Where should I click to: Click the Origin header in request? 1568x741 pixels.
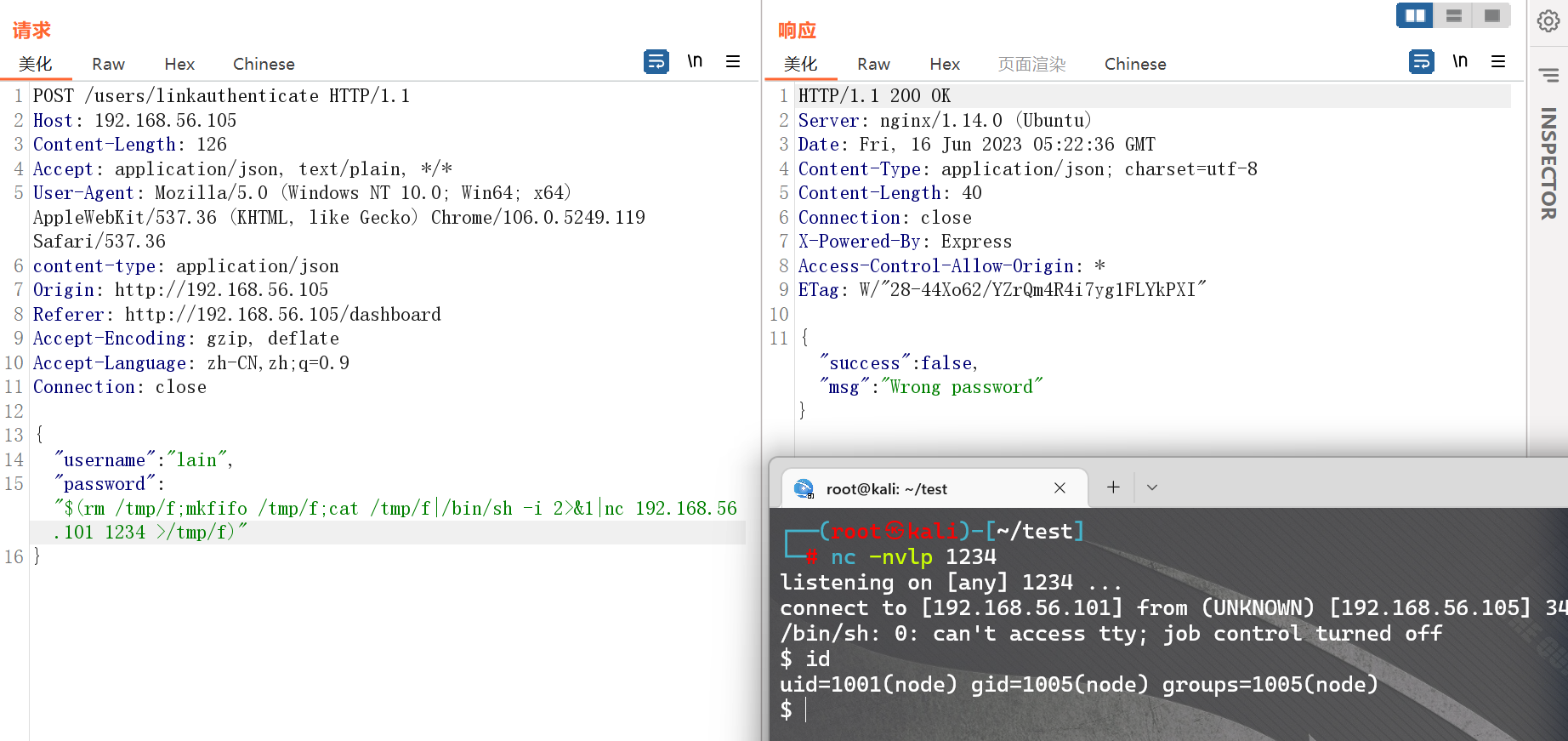coord(180,290)
